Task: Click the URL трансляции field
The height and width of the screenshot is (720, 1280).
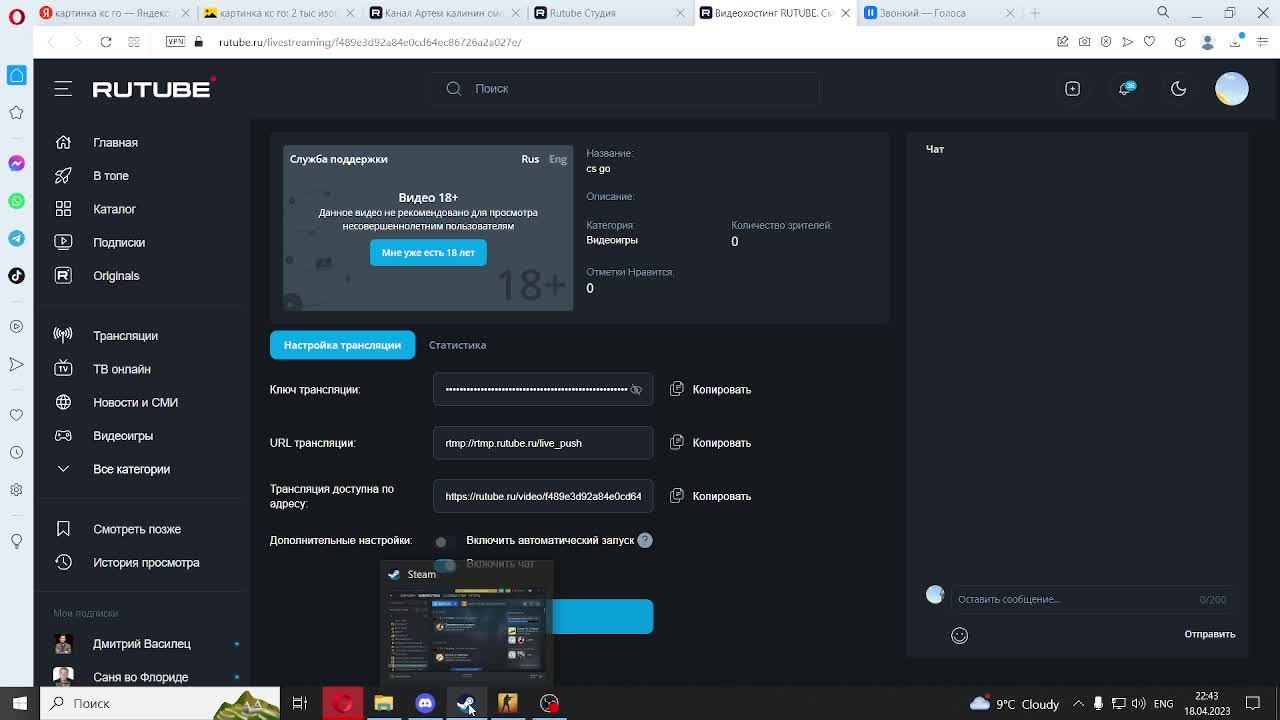Action: tap(543, 443)
